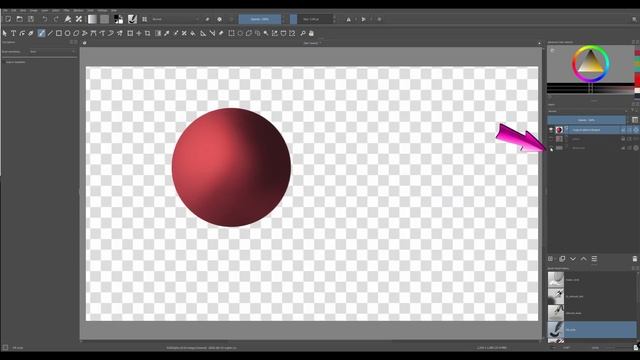Viewport: 640px width, 360px height.
Task: Select the Freehand Brush tool
Action: tap(41, 33)
